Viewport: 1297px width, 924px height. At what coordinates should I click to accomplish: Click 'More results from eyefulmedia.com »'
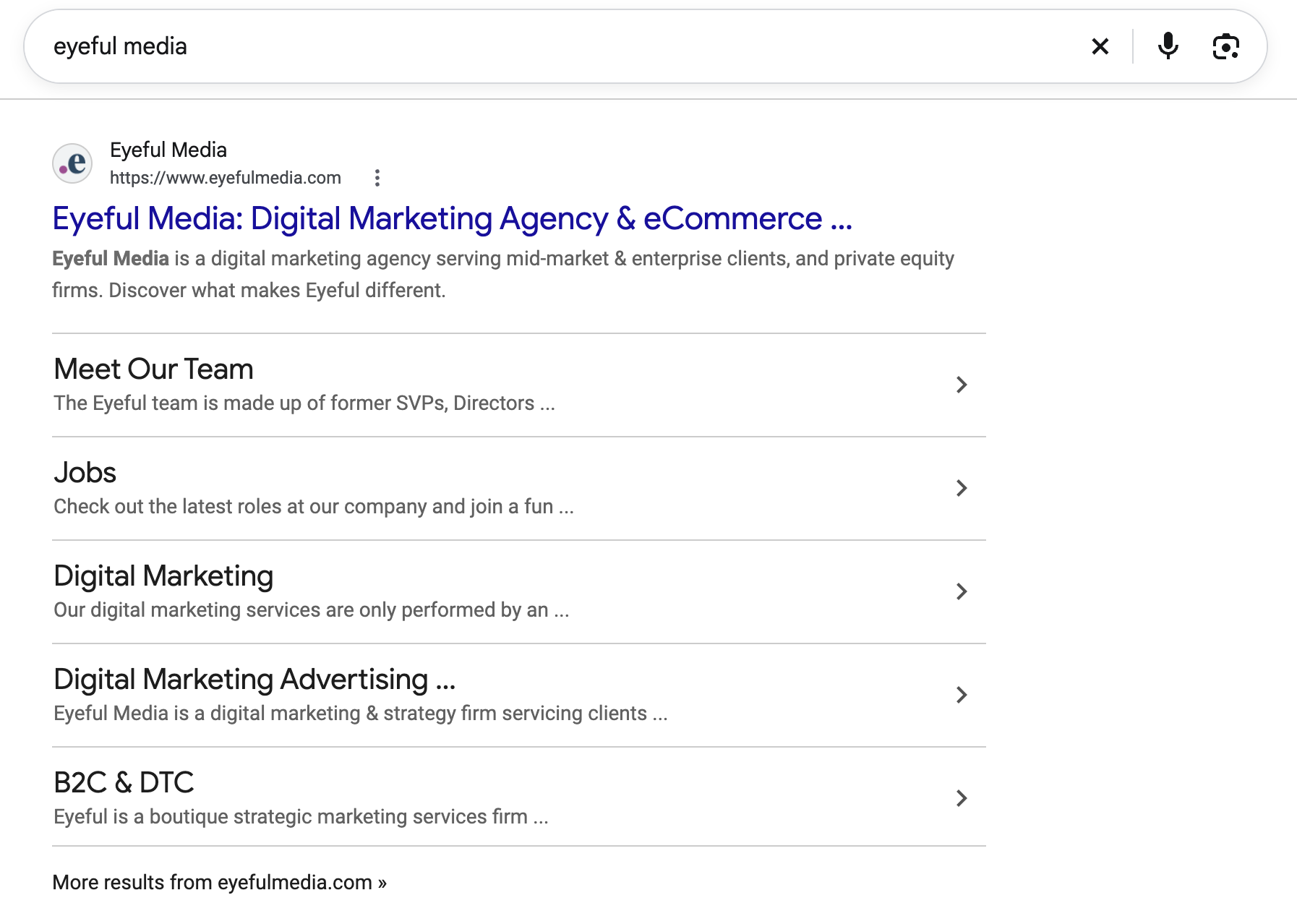point(220,882)
